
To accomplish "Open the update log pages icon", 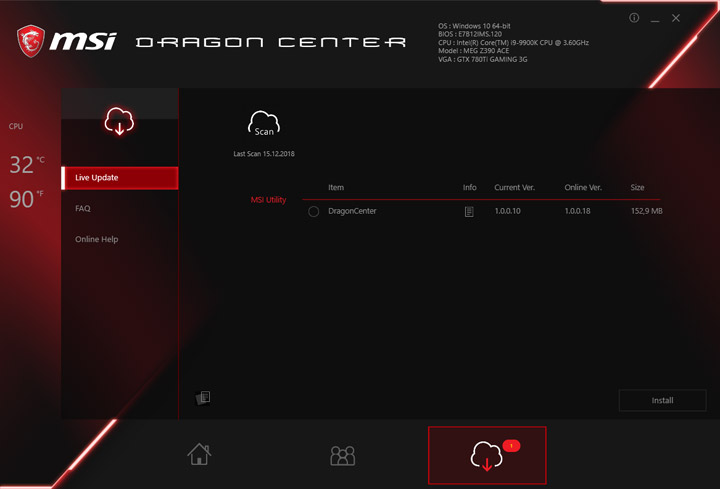I will tap(203, 397).
